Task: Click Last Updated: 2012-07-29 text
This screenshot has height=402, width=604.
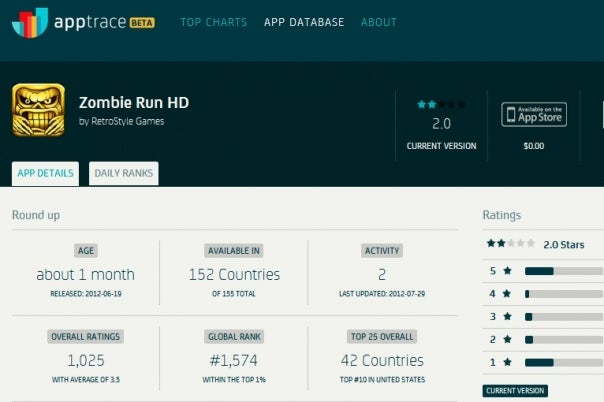Action: pos(382,294)
